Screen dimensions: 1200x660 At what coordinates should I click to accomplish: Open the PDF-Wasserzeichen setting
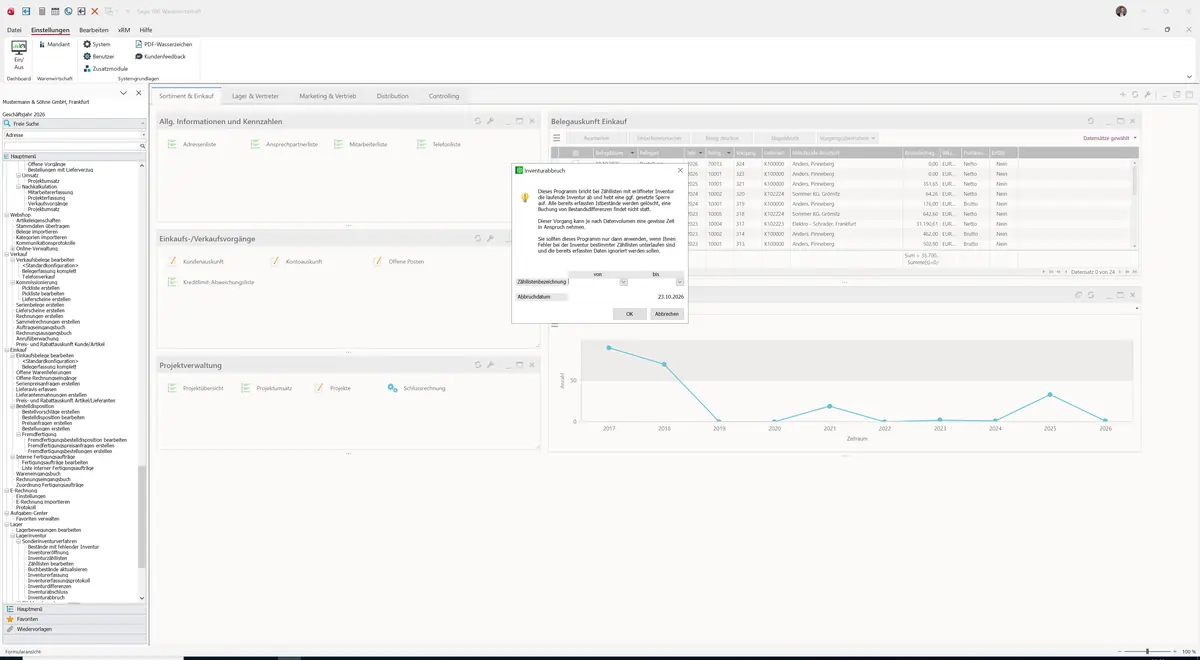coord(164,45)
